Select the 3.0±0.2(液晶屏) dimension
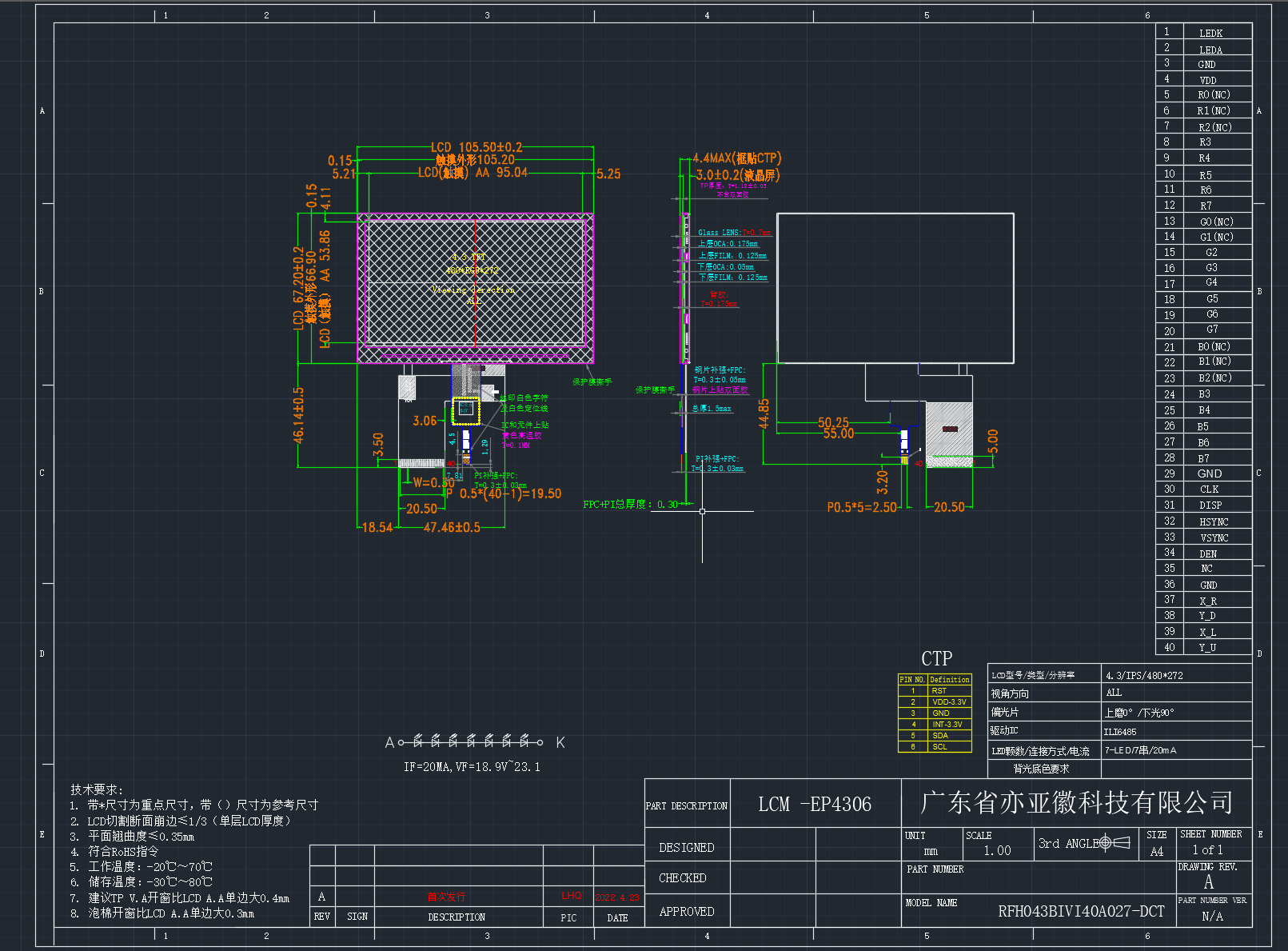 coord(737,175)
